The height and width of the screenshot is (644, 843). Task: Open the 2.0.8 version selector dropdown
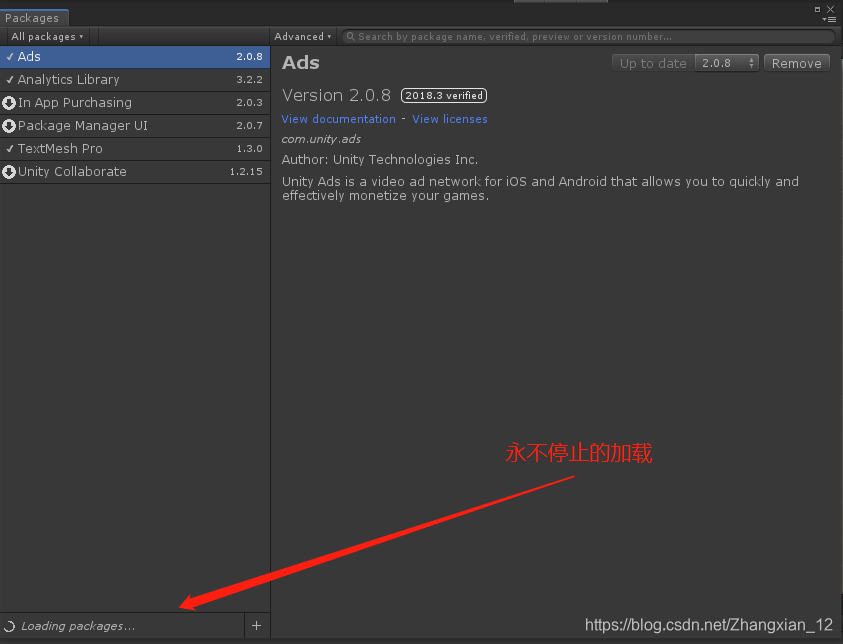coord(727,63)
